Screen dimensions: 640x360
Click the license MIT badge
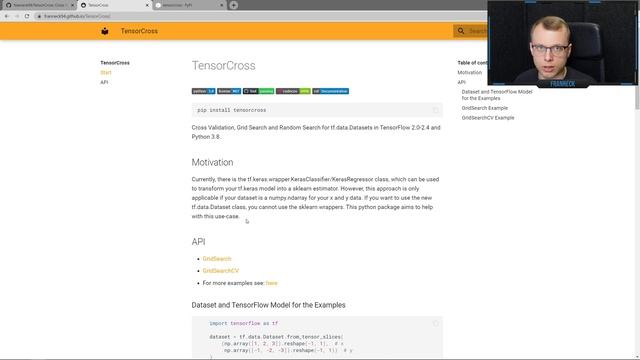[x=229, y=91]
